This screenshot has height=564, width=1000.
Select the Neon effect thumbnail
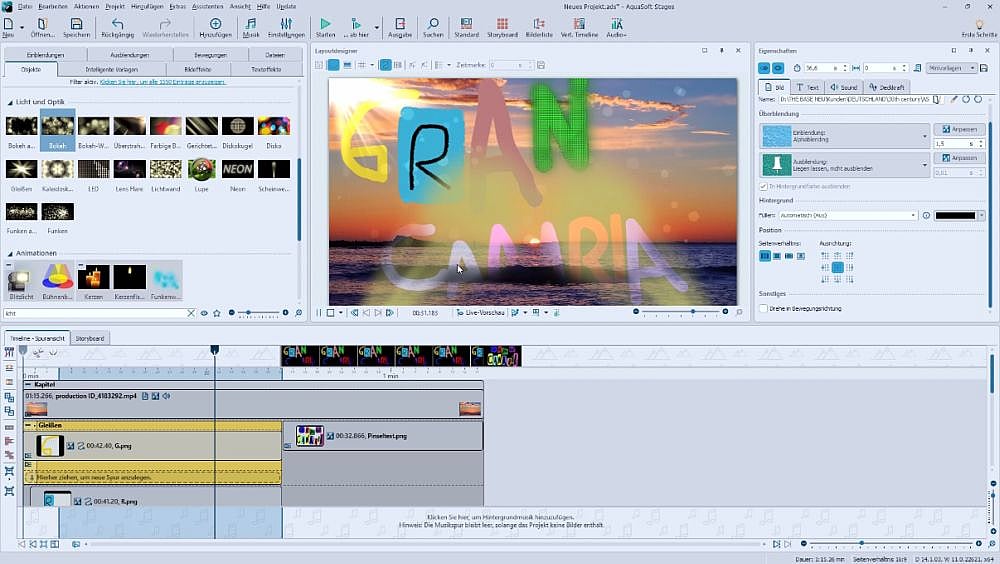click(237, 169)
